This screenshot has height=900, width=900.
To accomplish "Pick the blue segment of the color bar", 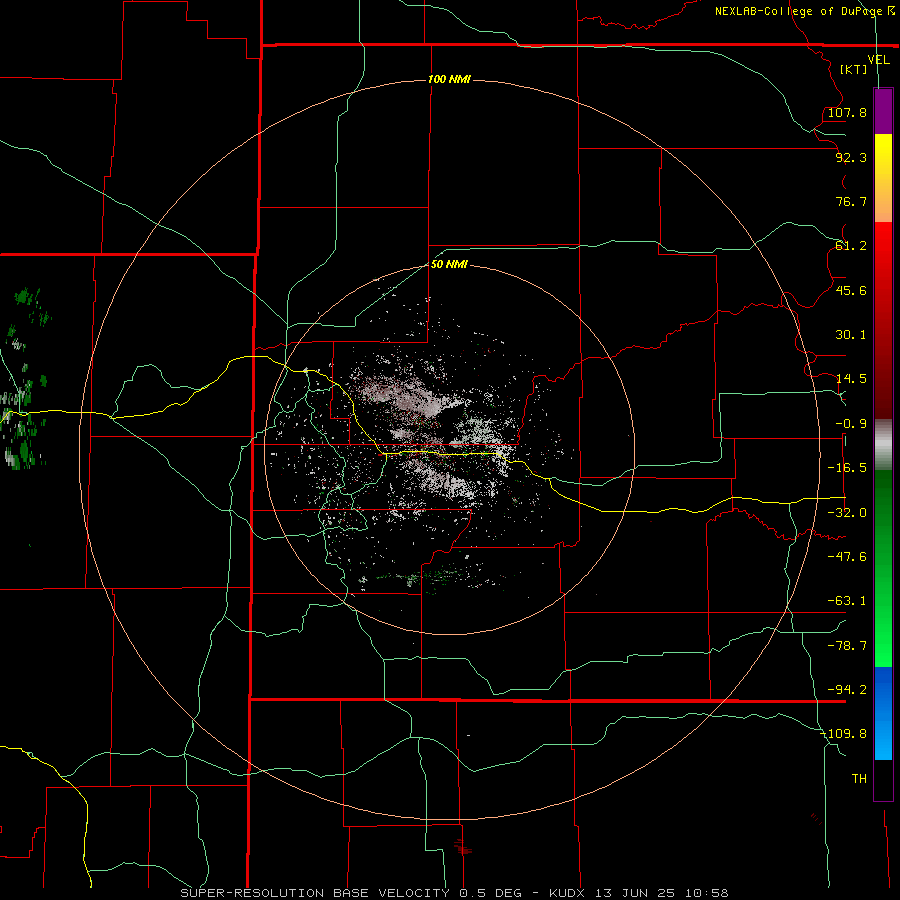I will pyautogui.click(x=883, y=713).
